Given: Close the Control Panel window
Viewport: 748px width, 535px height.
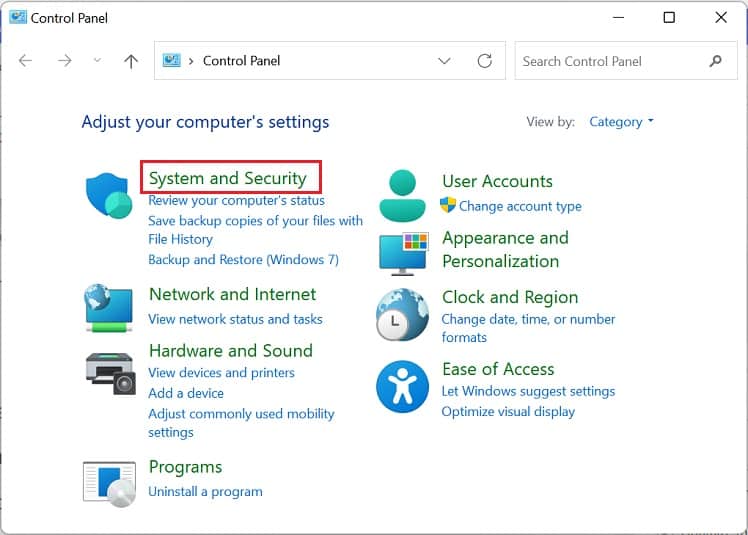Looking at the screenshot, I should (x=721, y=18).
